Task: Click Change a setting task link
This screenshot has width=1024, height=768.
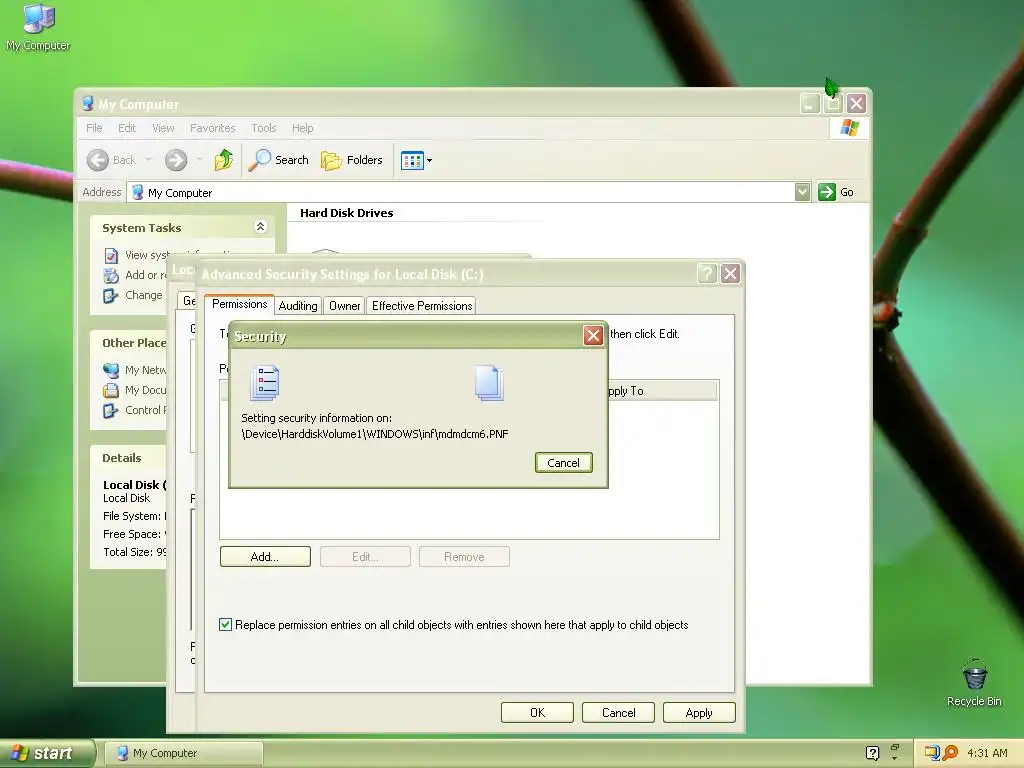Action: 143,295
